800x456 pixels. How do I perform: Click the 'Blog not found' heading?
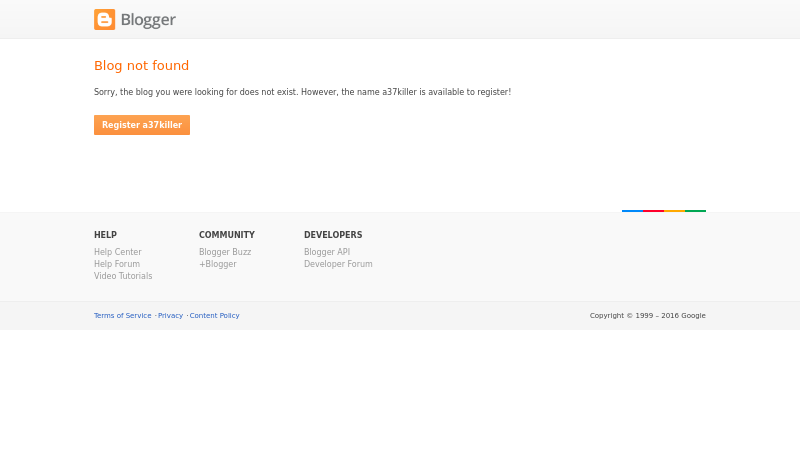(141, 66)
